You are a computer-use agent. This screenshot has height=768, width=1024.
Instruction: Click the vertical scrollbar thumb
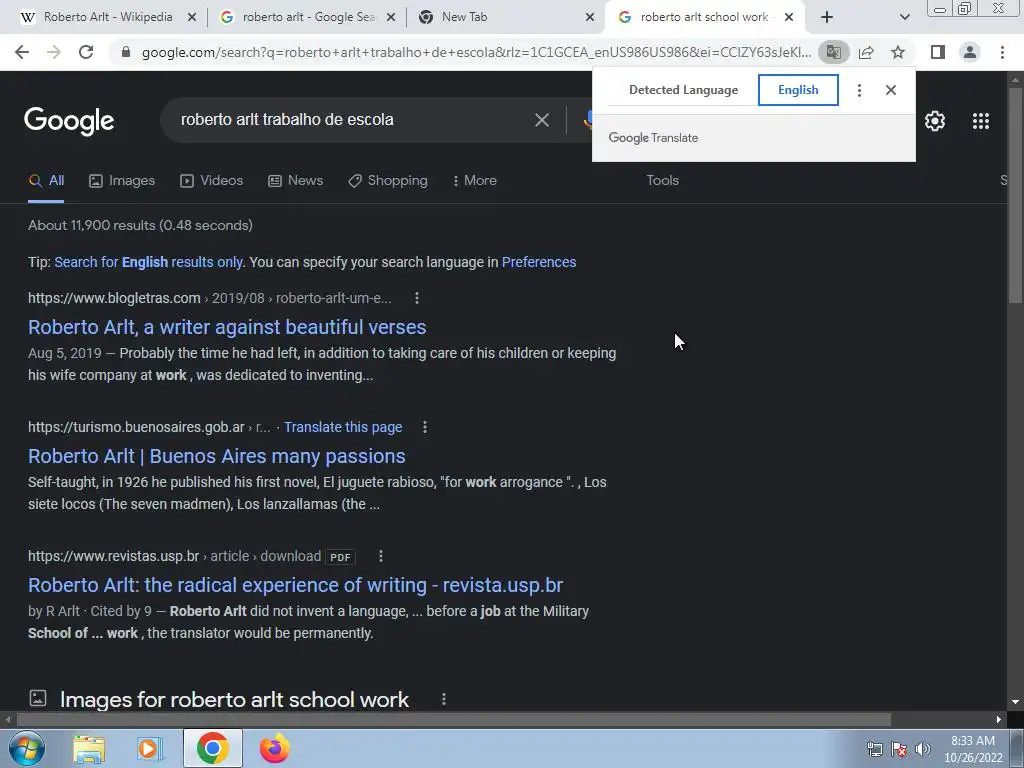point(1015,193)
